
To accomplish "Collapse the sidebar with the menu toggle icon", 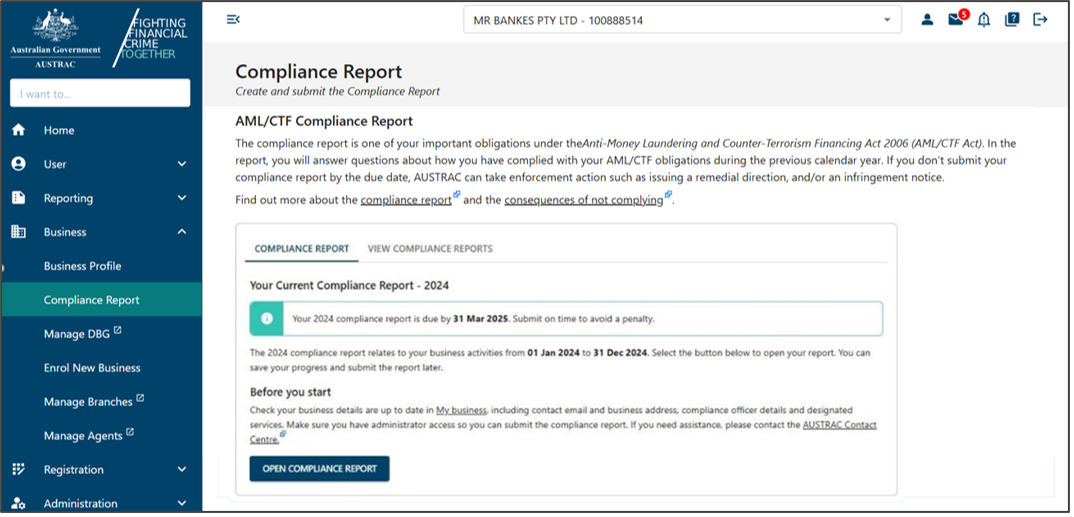I will (x=233, y=19).
